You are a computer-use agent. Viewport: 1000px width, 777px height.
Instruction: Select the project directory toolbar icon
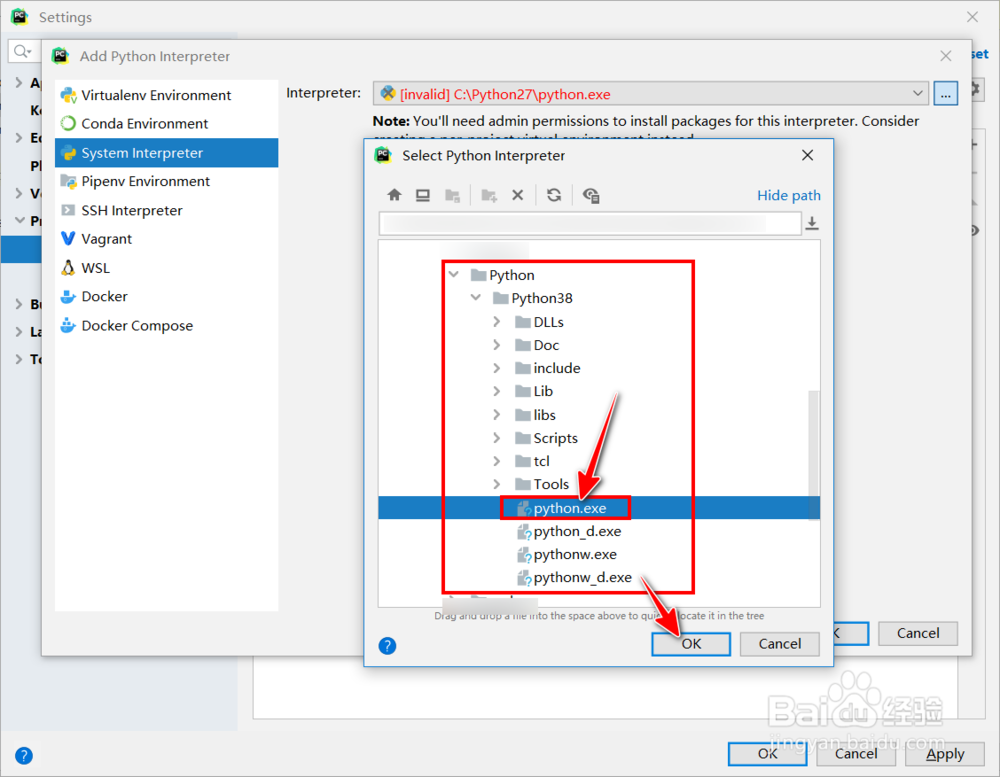[452, 195]
